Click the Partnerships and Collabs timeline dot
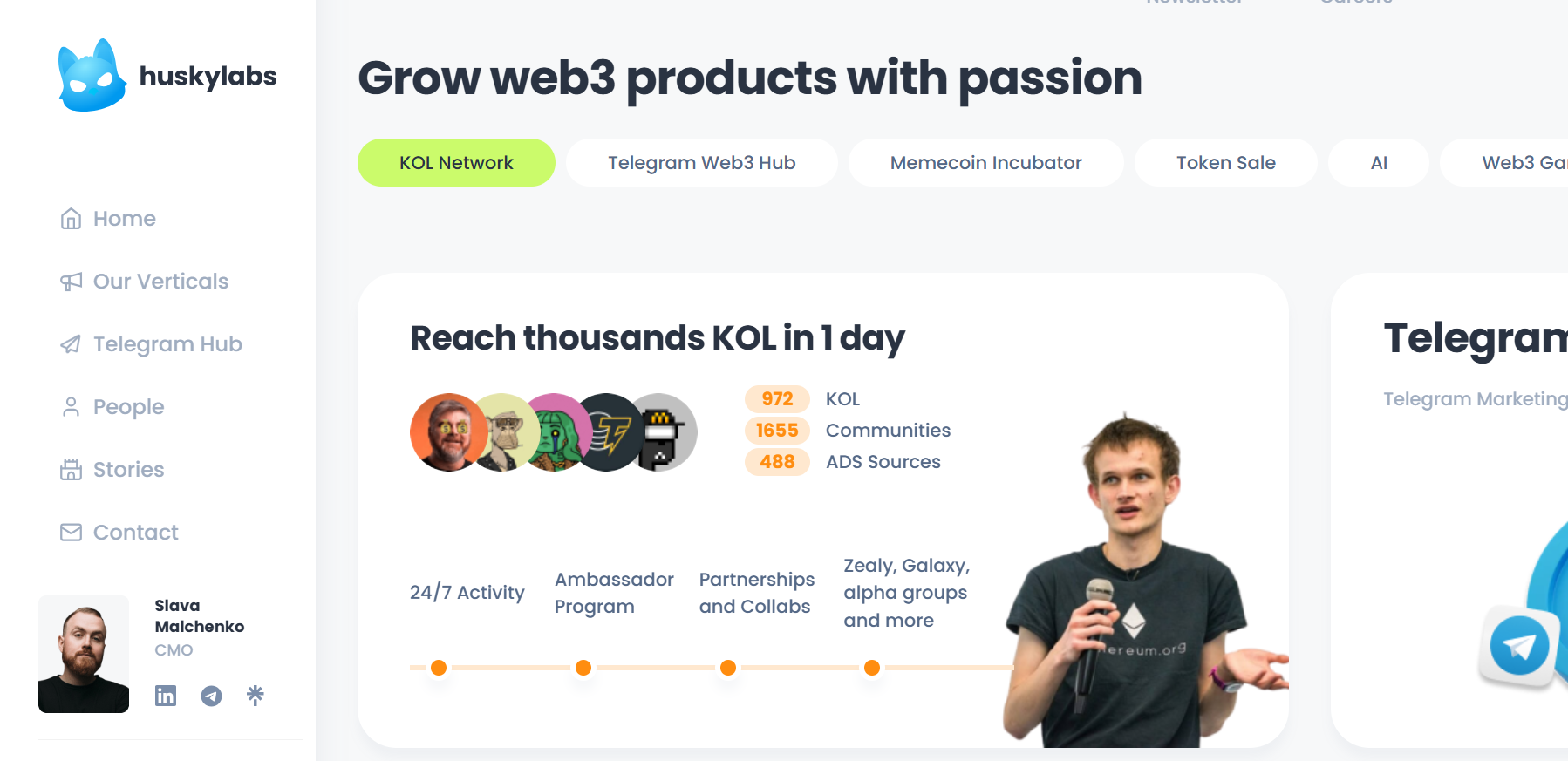This screenshot has width=1568, height=761. [728, 668]
